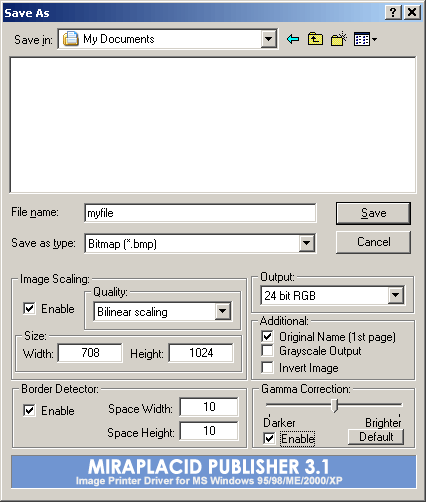Go up one folder level icon
Screen dimensions: 426x502
pos(315,39)
